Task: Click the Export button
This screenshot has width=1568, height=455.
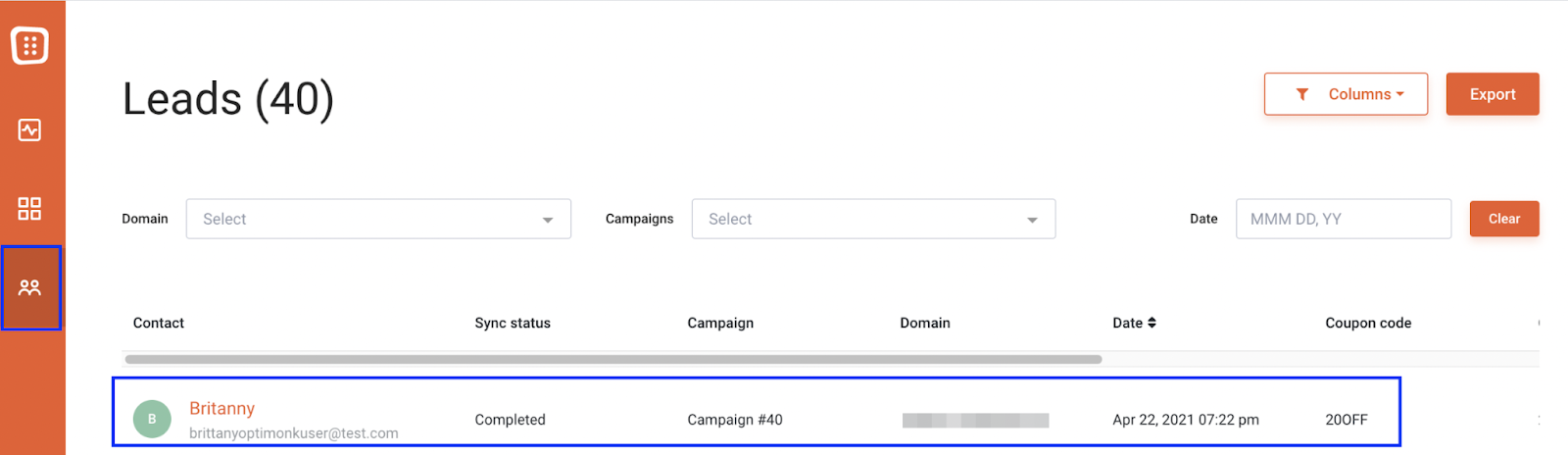Action: (1493, 94)
